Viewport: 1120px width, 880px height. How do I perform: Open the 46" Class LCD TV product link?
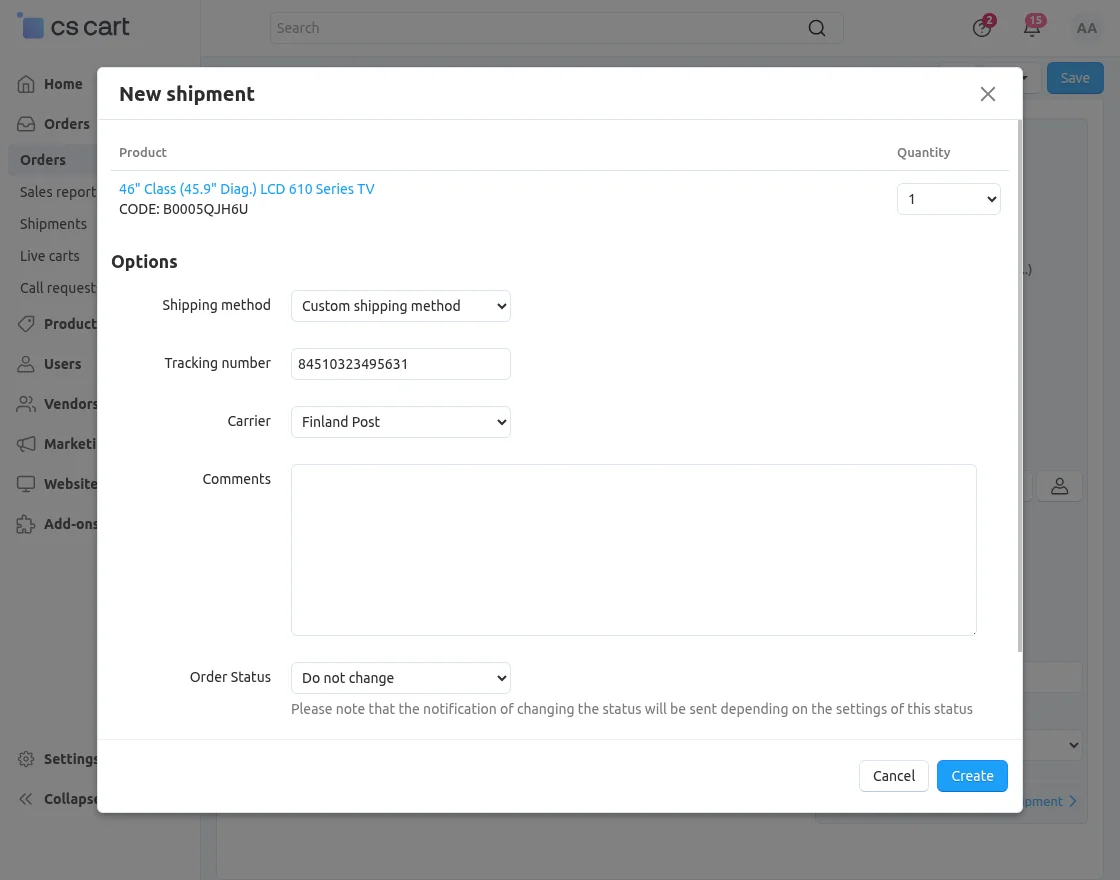tap(246, 189)
